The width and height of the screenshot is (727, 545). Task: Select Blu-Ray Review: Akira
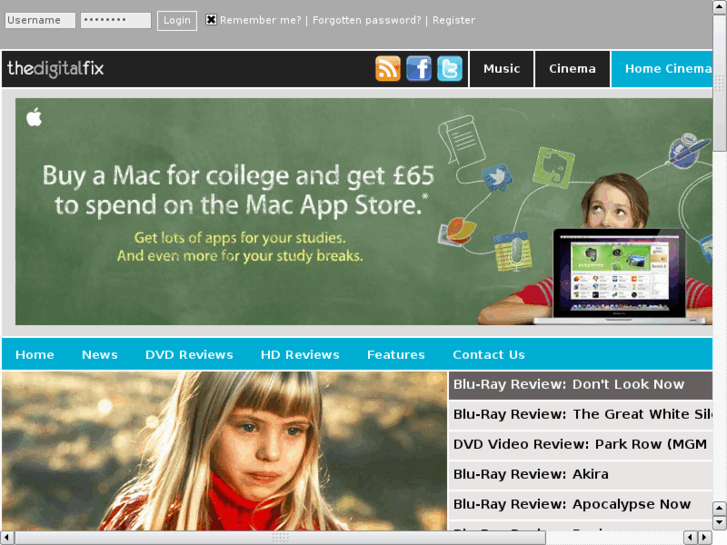click(x=580, y=474)
